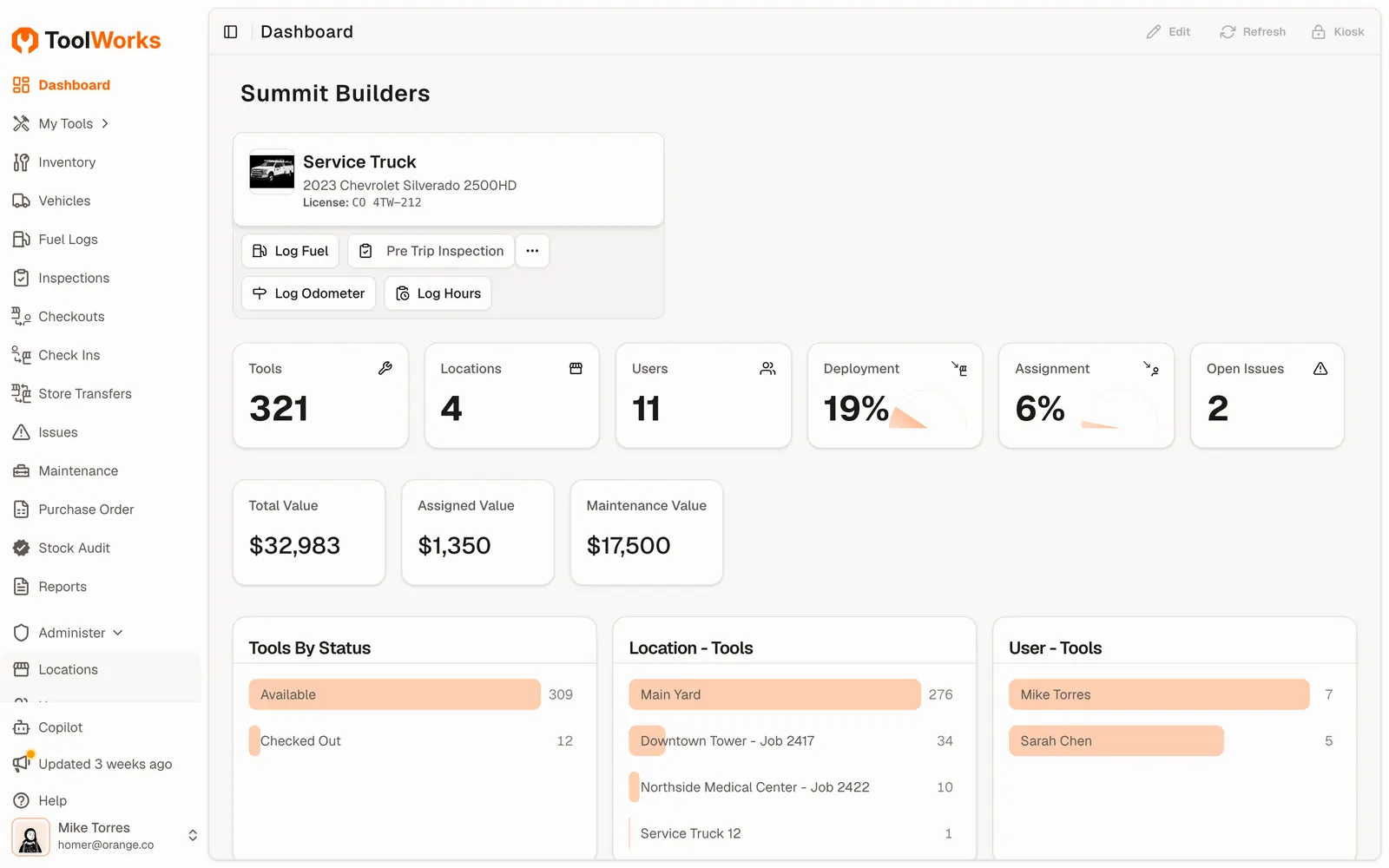Viewport: 1389px width, 868px height.
Task: Open the Dashboard sidebar icon
Action: click(21, 85)
